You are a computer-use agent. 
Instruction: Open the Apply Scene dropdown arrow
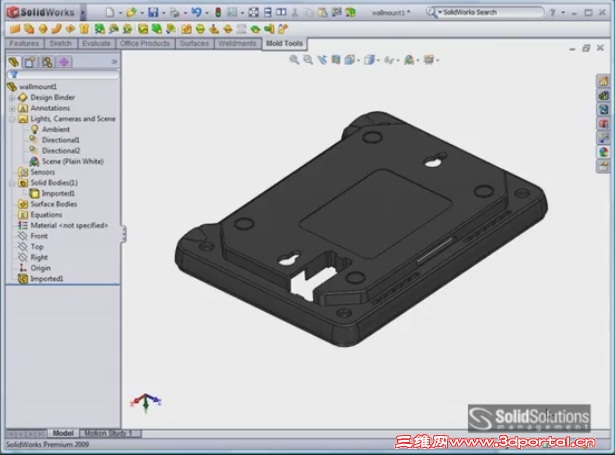tap(418, 60)
